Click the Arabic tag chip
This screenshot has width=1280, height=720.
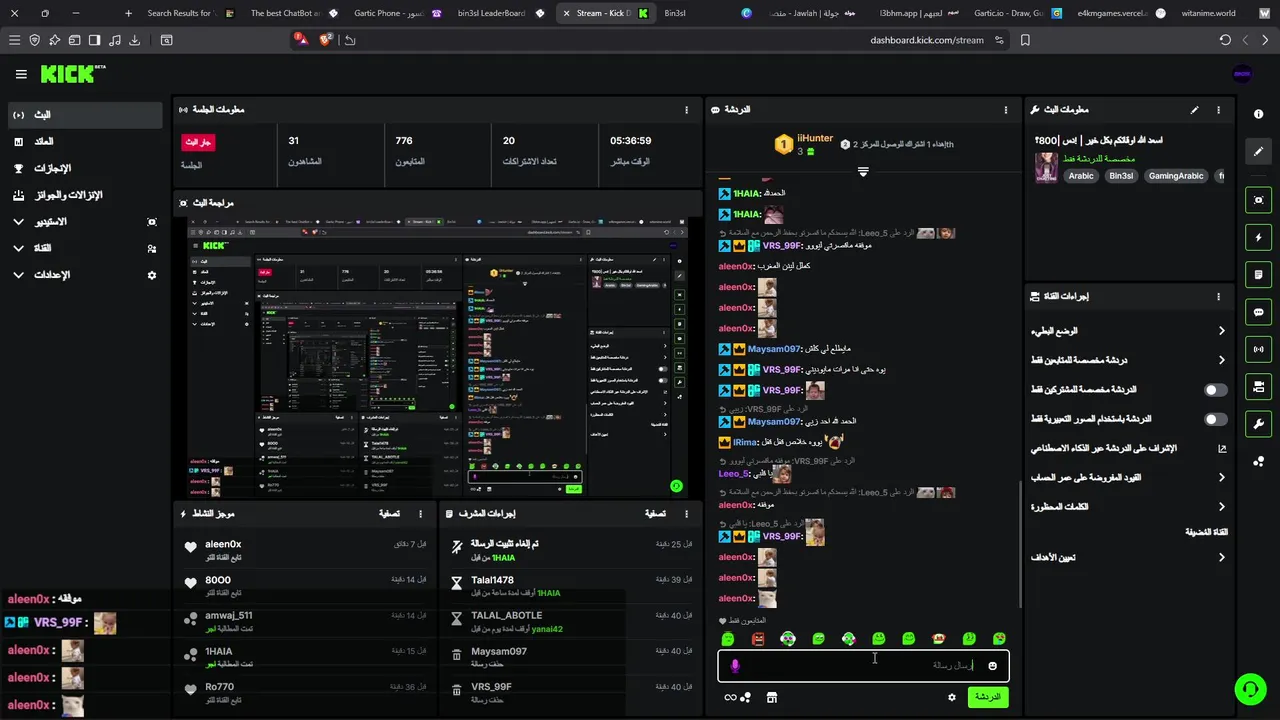coord(1081,176)
